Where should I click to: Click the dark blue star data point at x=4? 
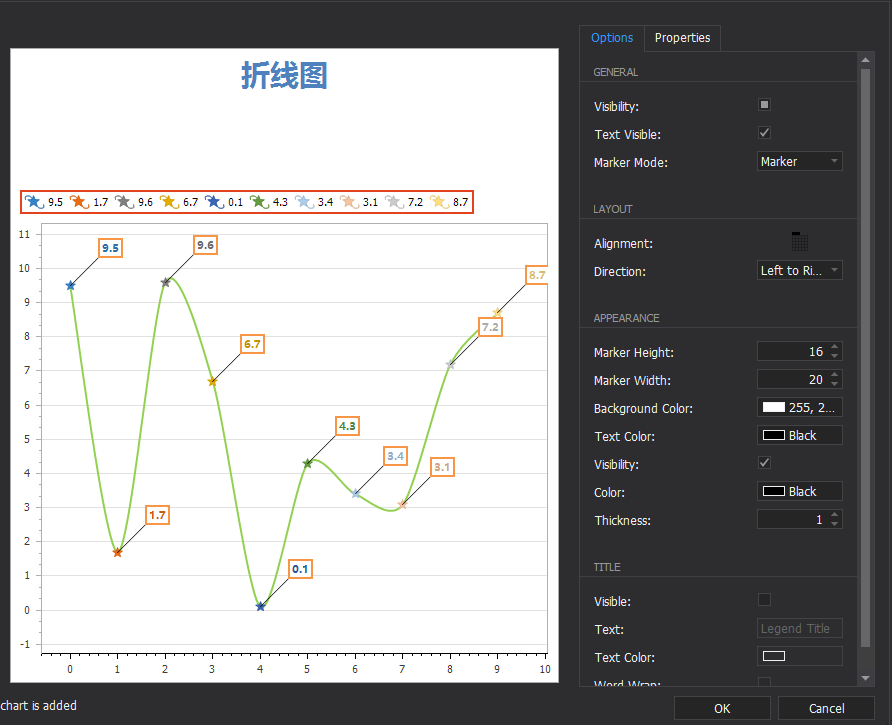(x=261, y=607)
